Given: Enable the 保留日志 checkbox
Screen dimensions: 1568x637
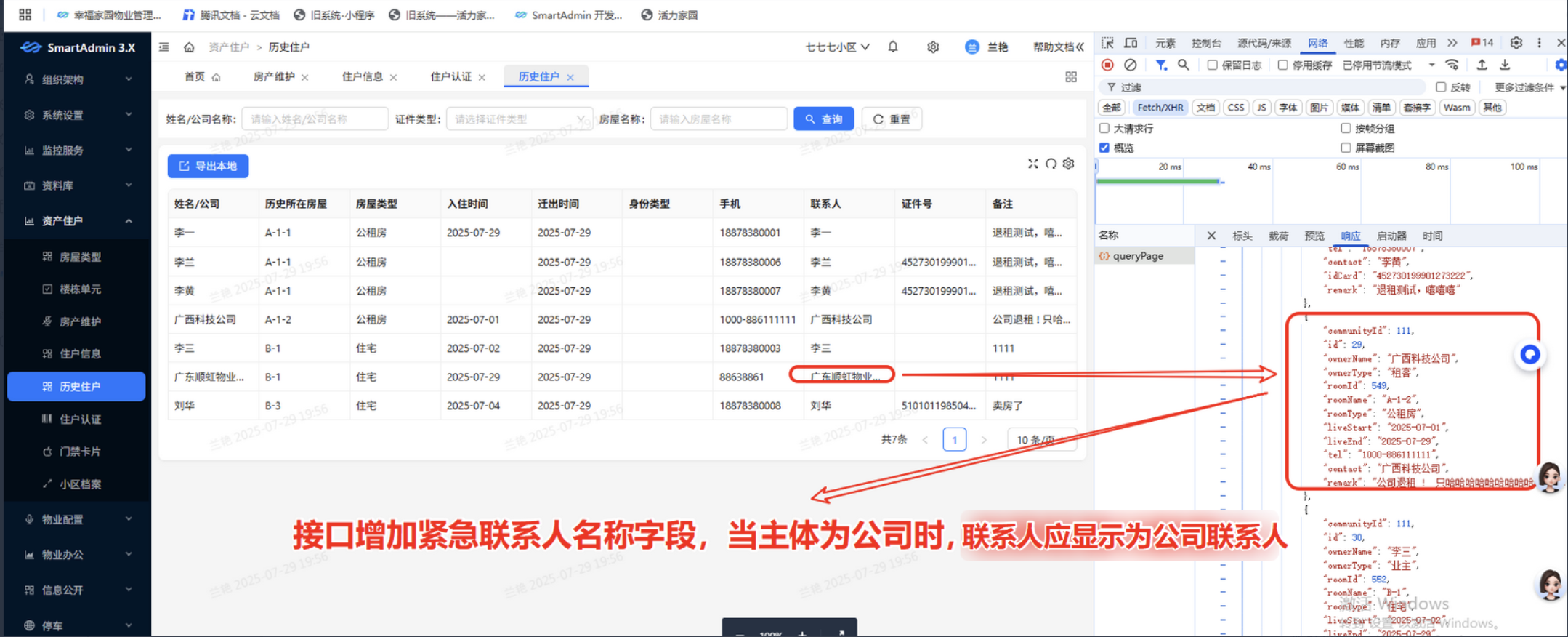Looking at the screenshot, I should click(x=1212, y=65).
